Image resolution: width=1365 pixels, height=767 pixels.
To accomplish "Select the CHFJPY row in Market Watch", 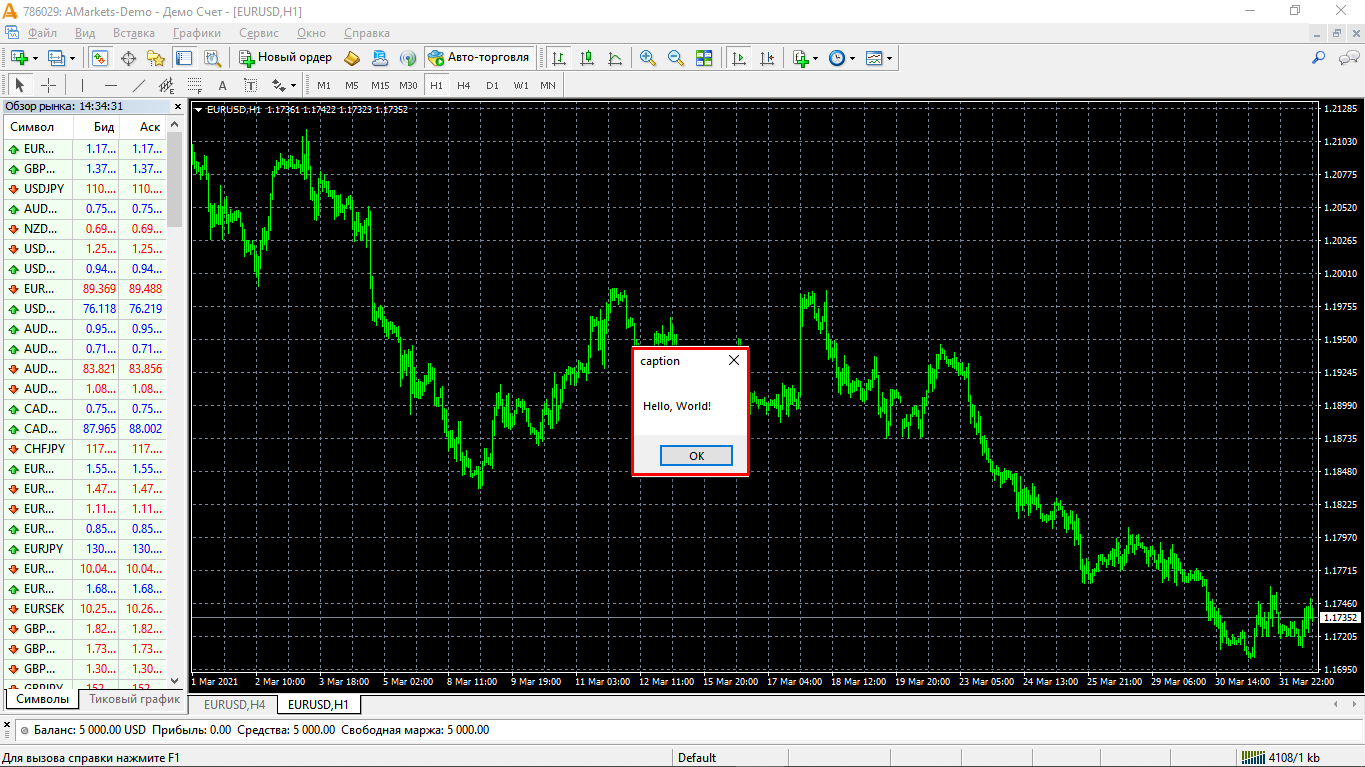I will tap(44, 449).
